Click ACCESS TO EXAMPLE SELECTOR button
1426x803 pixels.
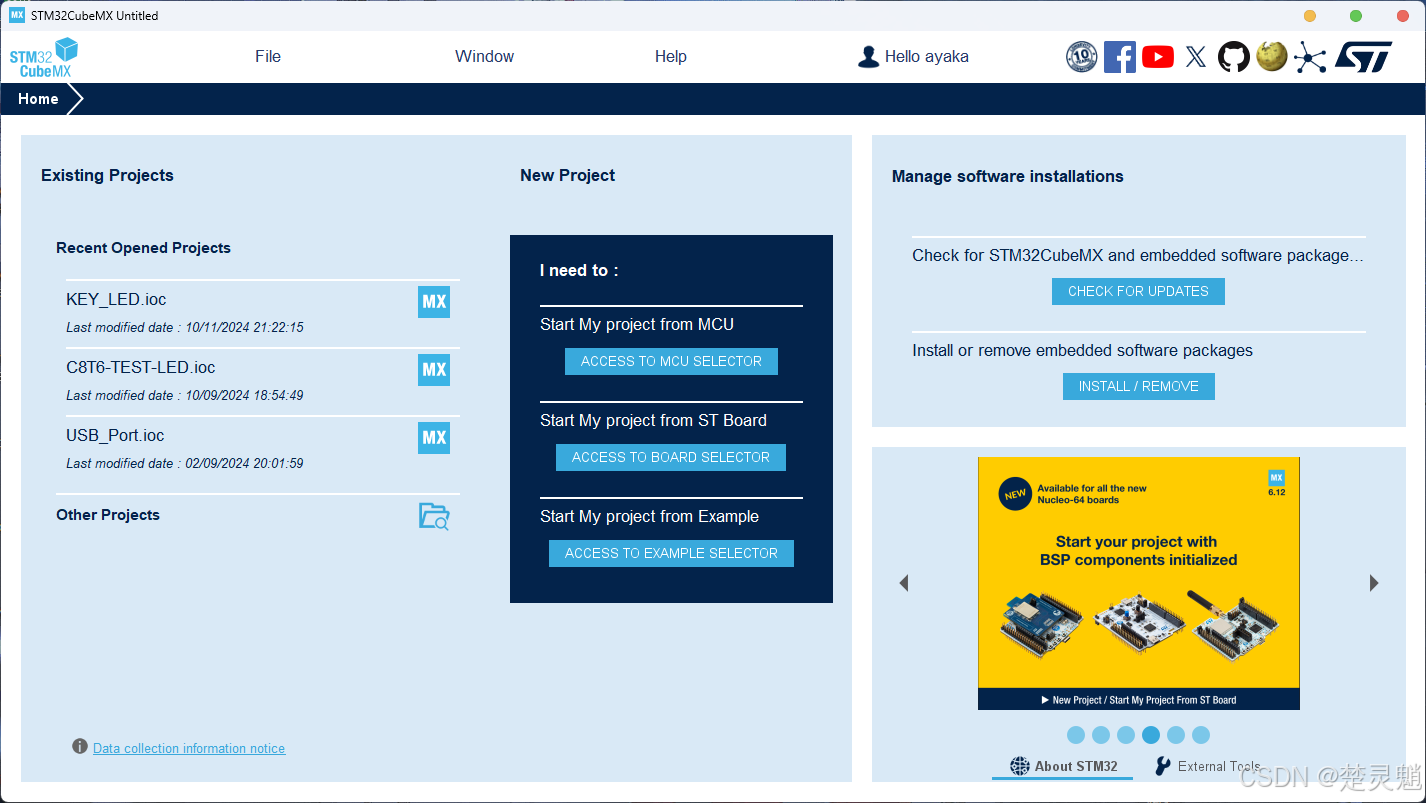tap(671, 553)
